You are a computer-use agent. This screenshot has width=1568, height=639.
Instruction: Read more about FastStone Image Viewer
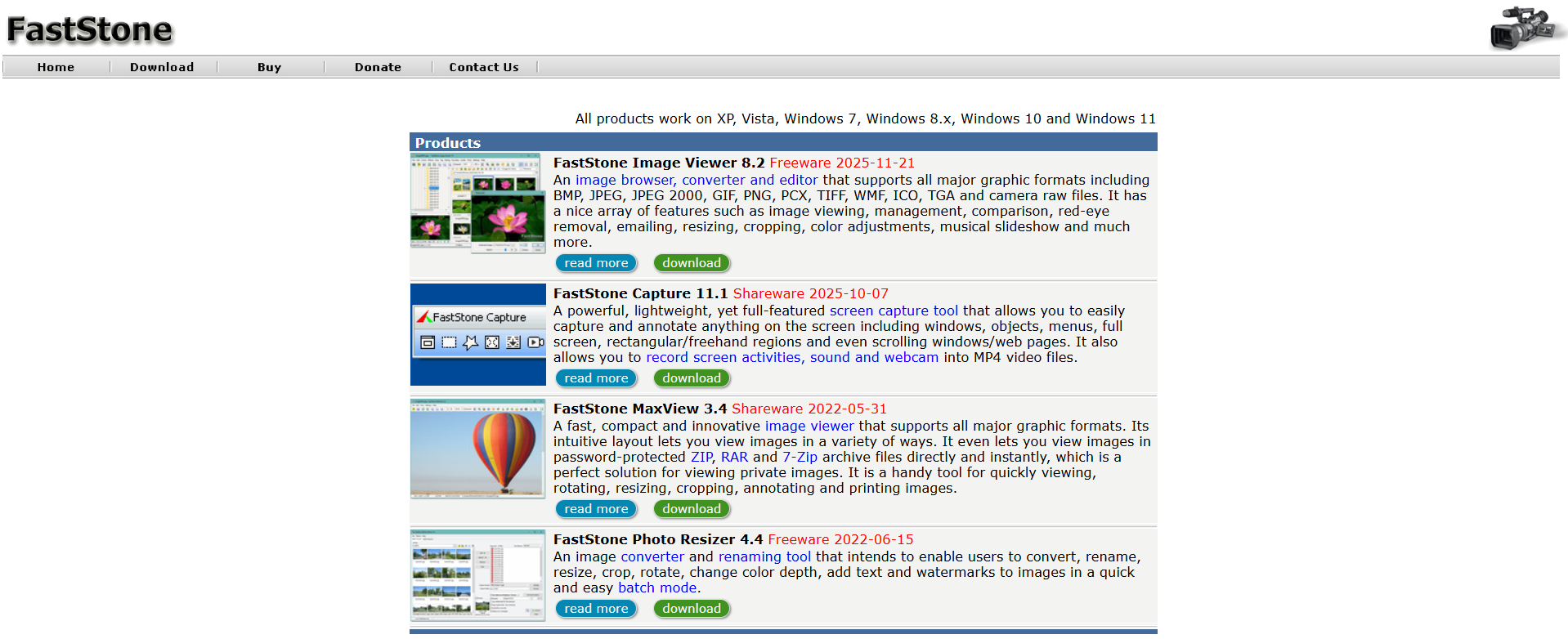pos(596,263)
